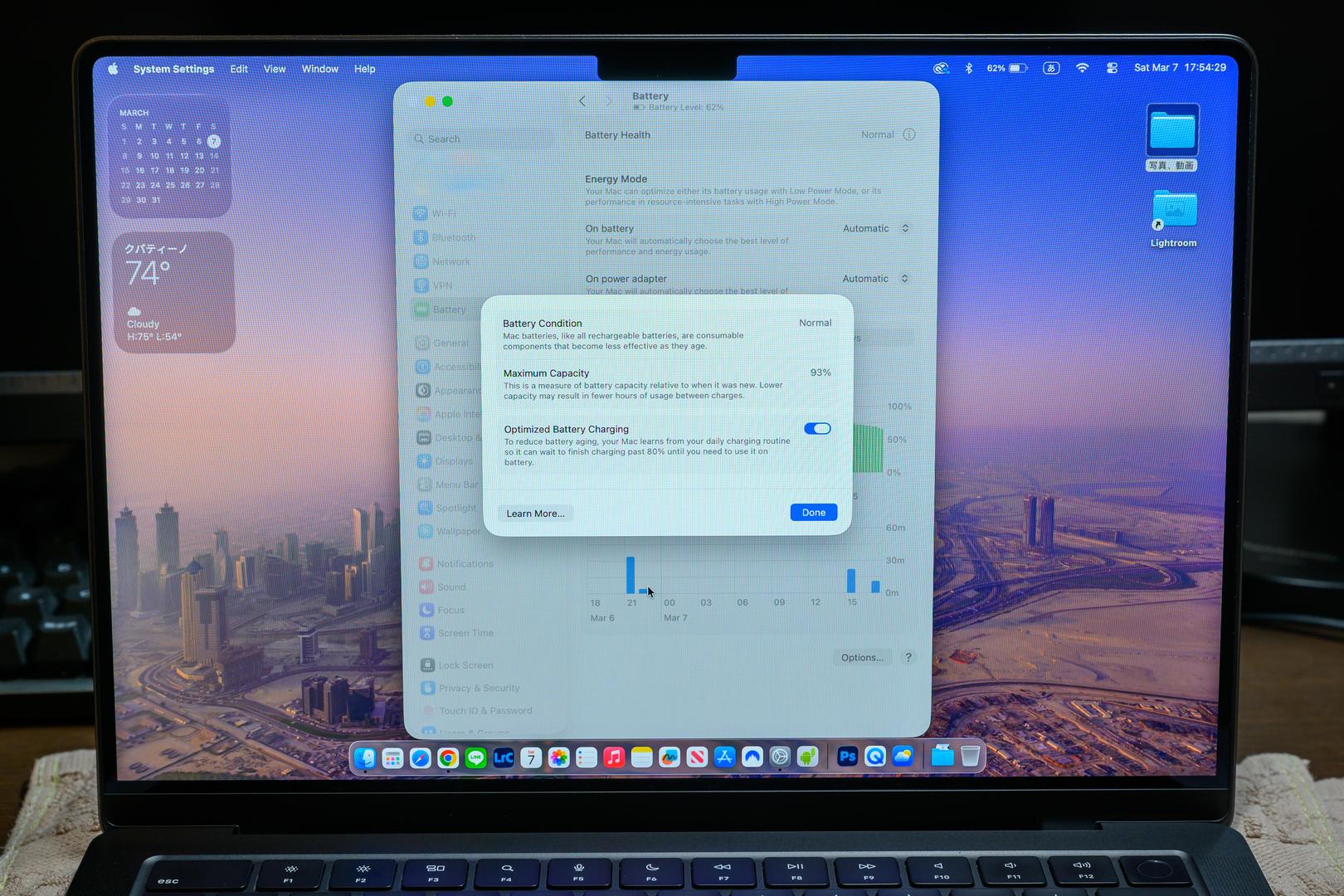Open the News app in the Dock

(x=697, y=757)
